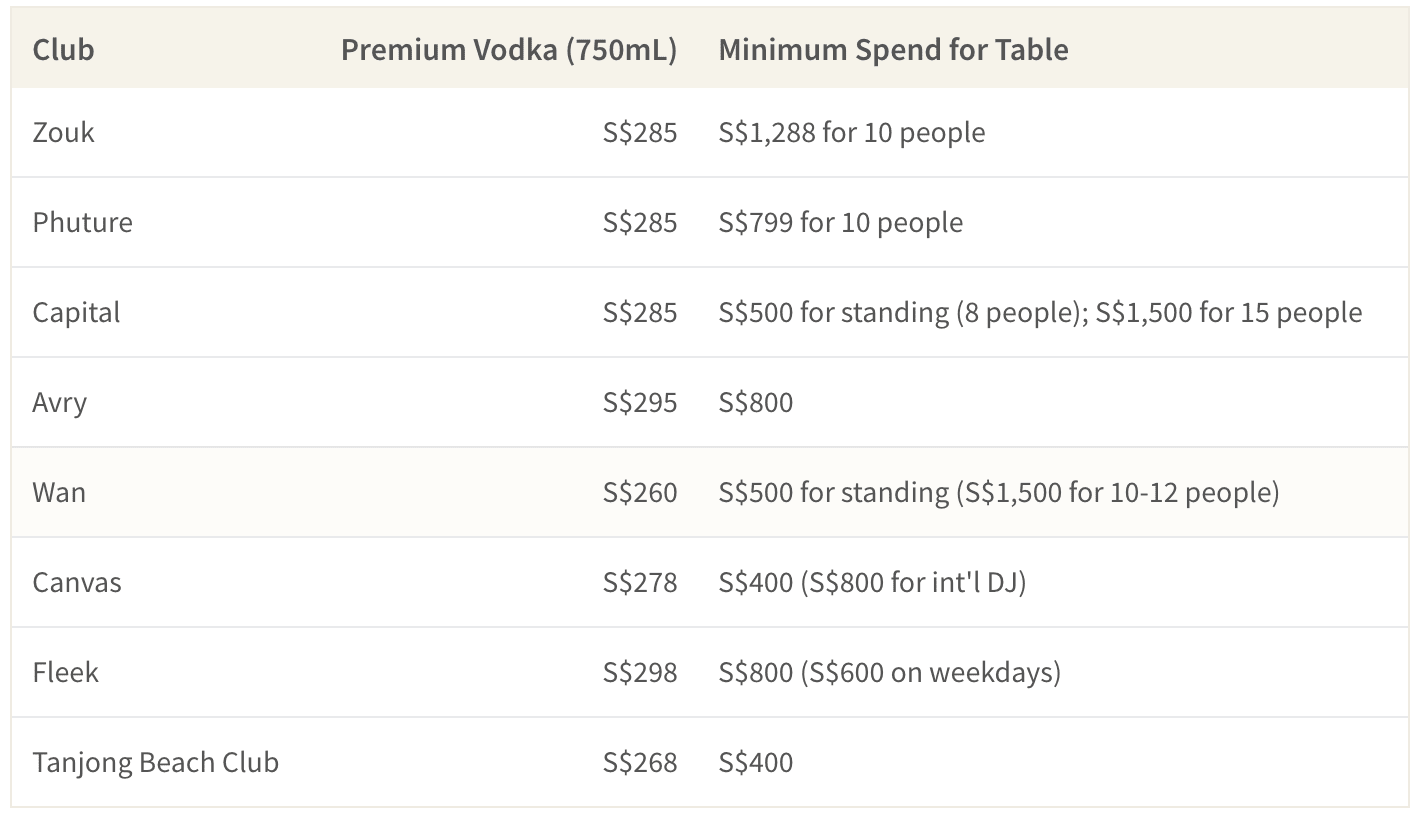
Task: Click the Premium Vodka (750mL) column header
Action: coord(509,49)
